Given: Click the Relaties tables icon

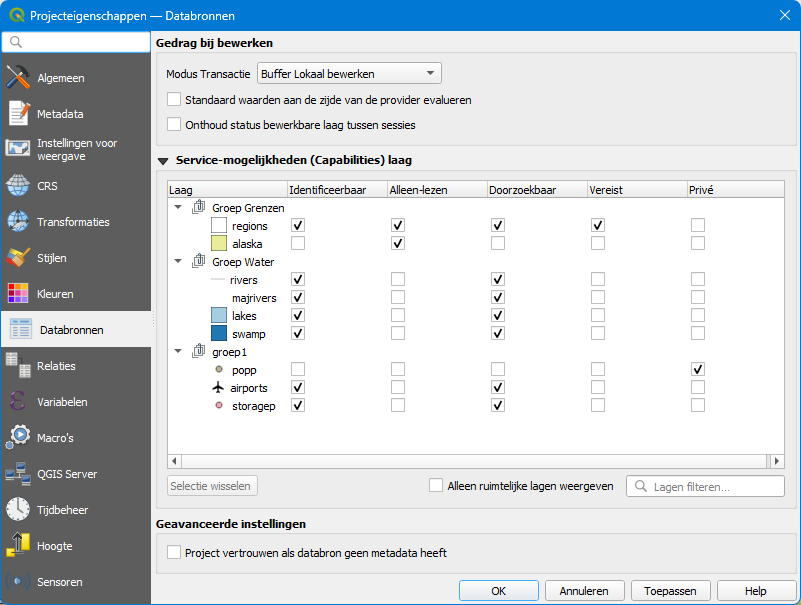Looking at the screenshot, I should (18, 365).
